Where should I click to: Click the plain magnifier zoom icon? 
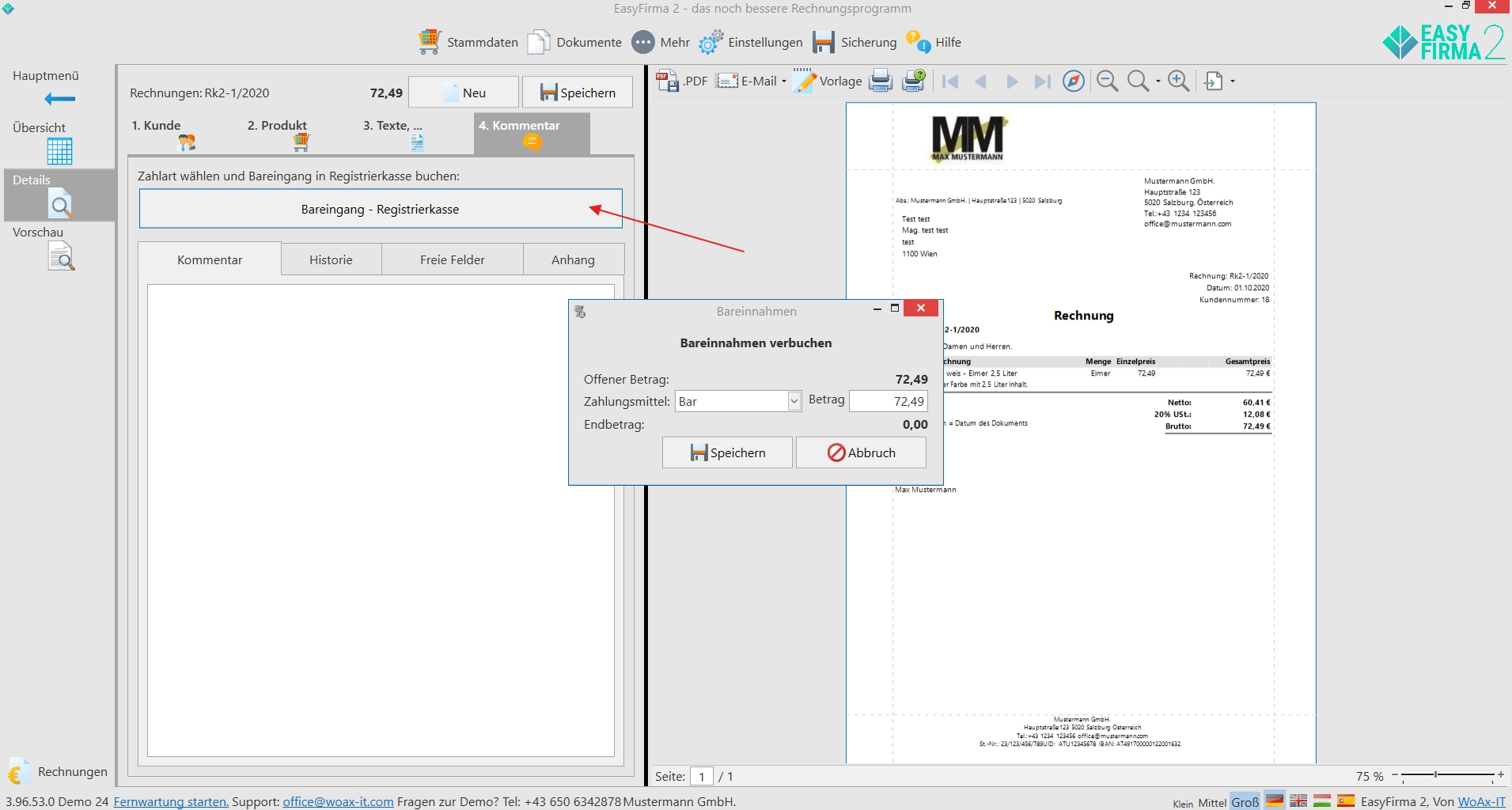click(1138, 81)
